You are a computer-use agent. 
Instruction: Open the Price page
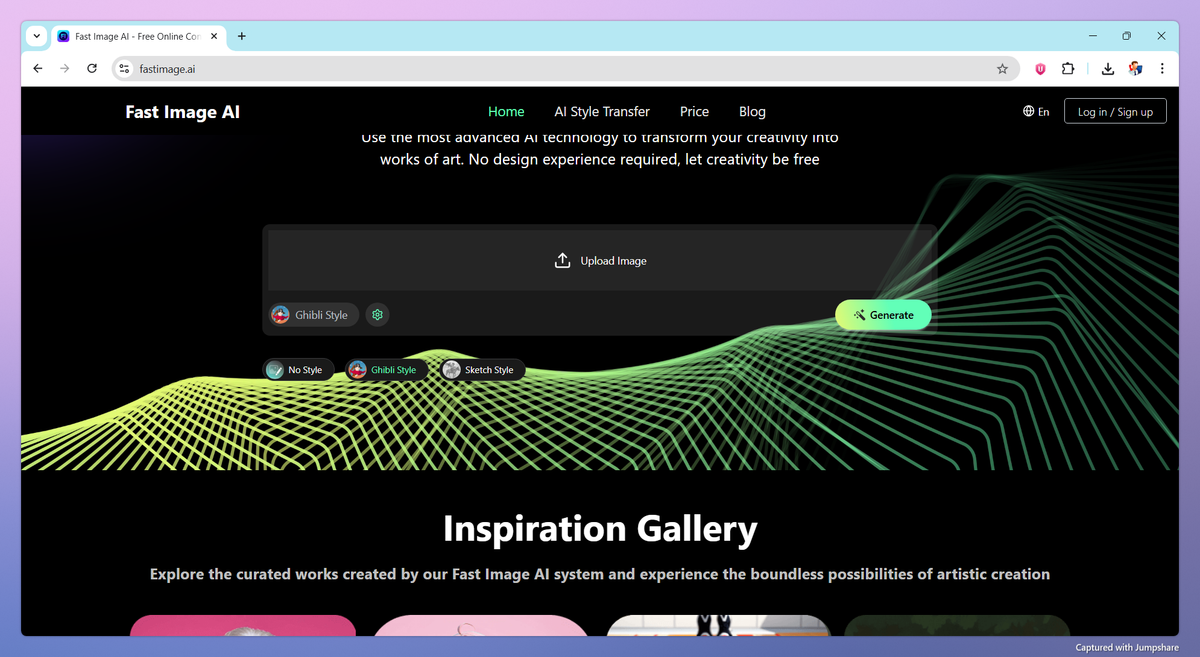pyautogui.click(x=694, y=112)
